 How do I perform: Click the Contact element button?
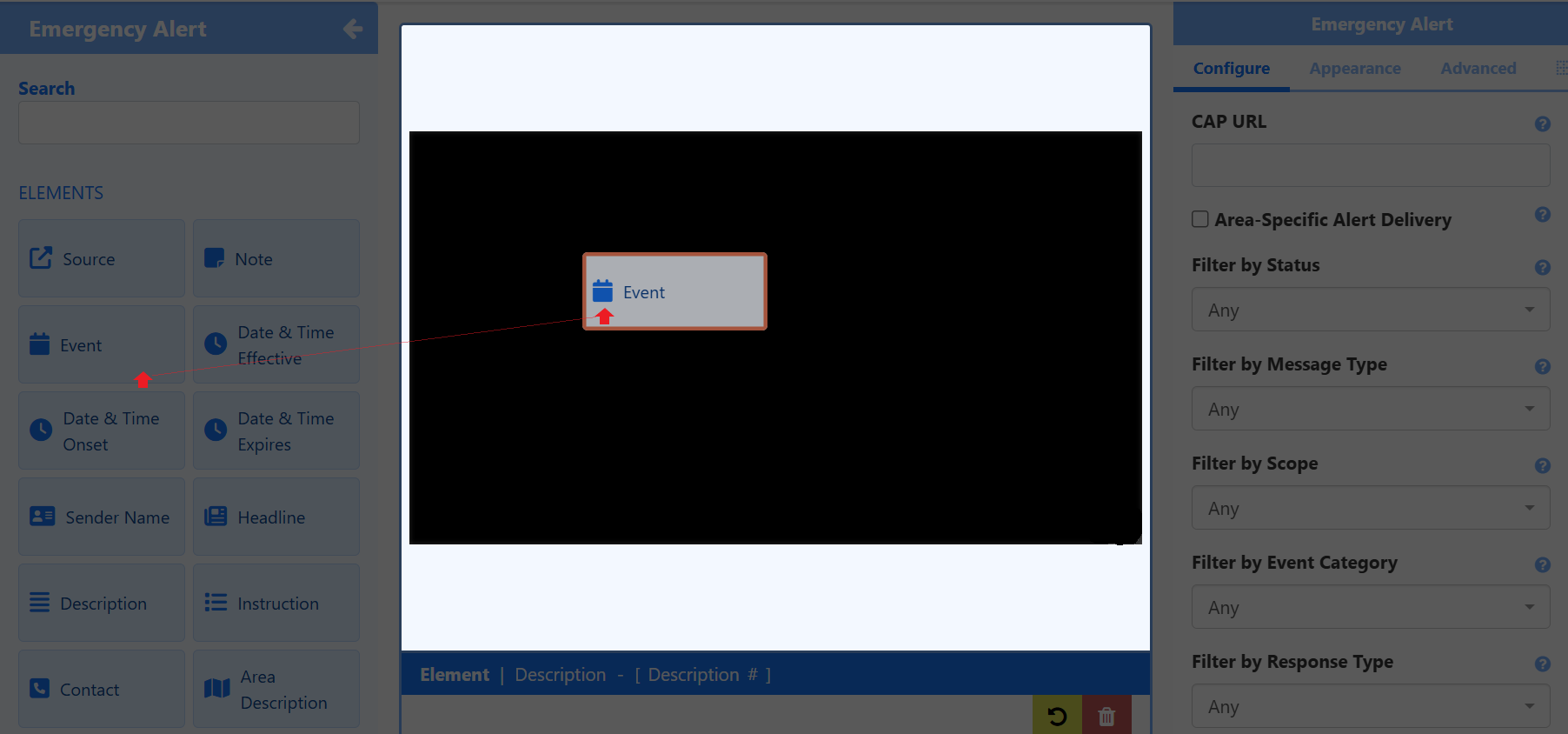pyautogui.click(x=102, y=689)
